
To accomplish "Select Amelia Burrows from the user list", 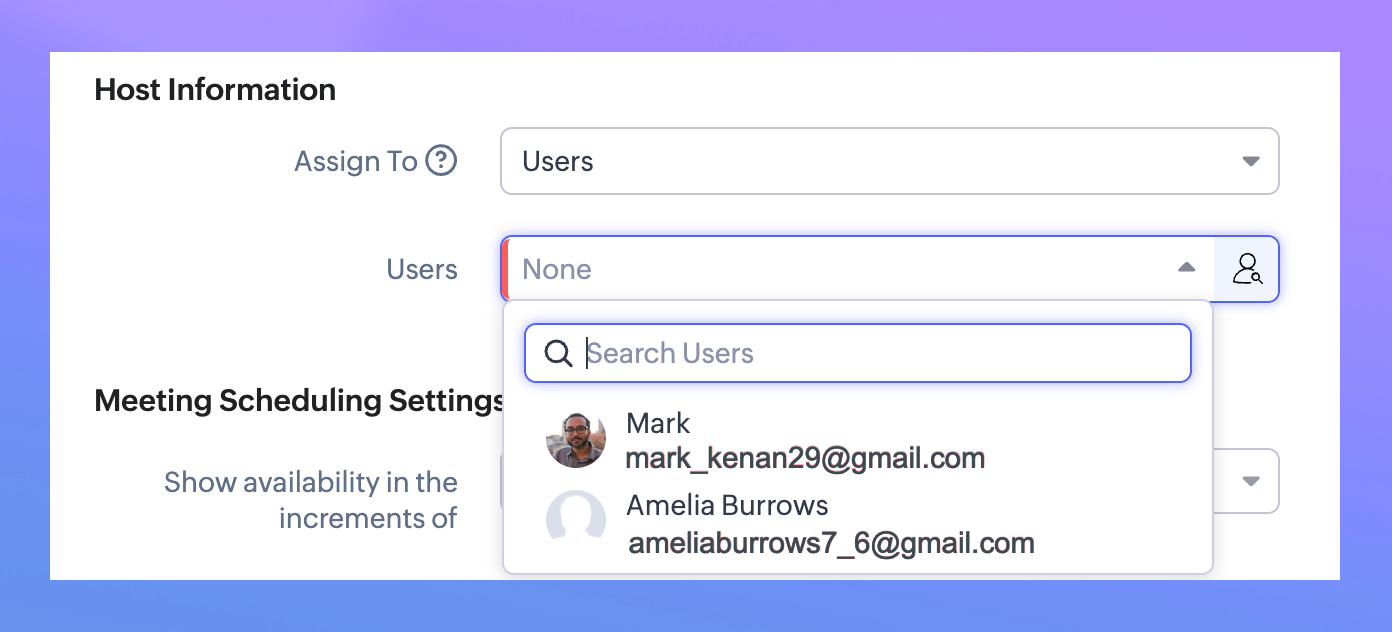I will [x=727, y=505].
